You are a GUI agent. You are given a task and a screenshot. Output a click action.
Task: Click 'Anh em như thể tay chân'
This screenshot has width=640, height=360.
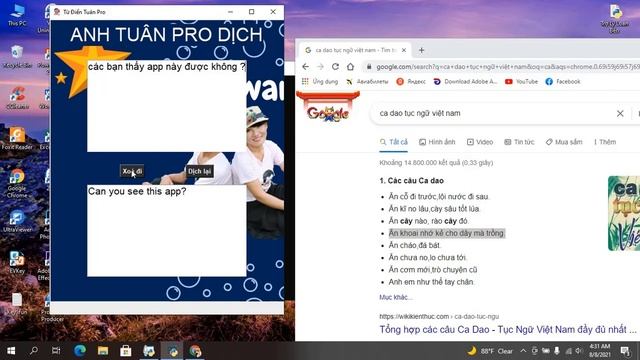[x=431, y=282]
